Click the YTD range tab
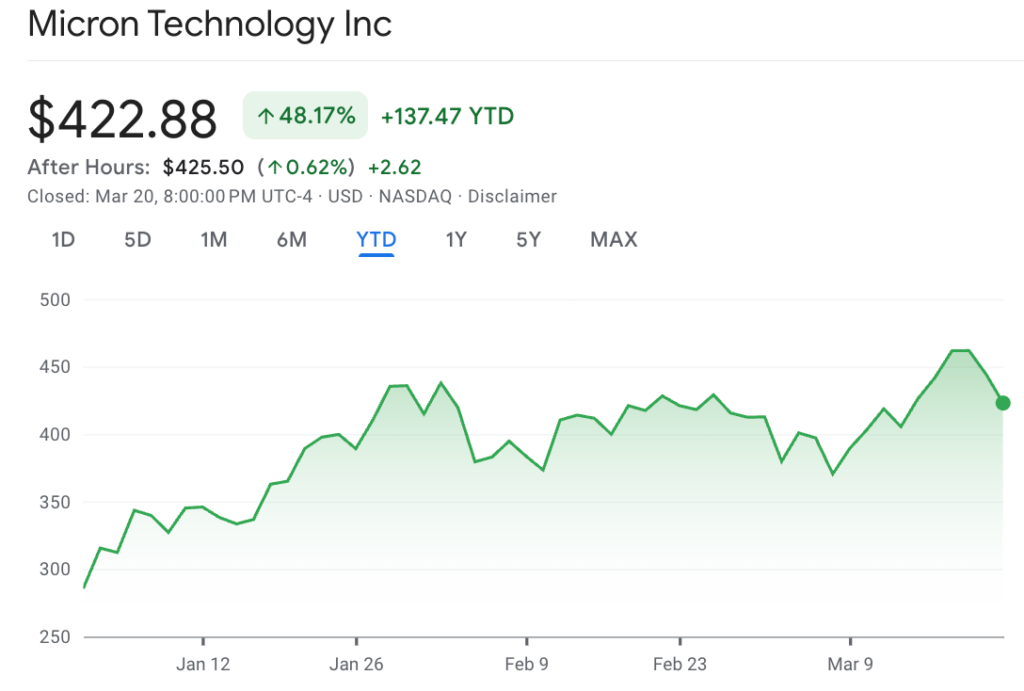The height and width of the screenshot is (691, 1024). [377, 240]
